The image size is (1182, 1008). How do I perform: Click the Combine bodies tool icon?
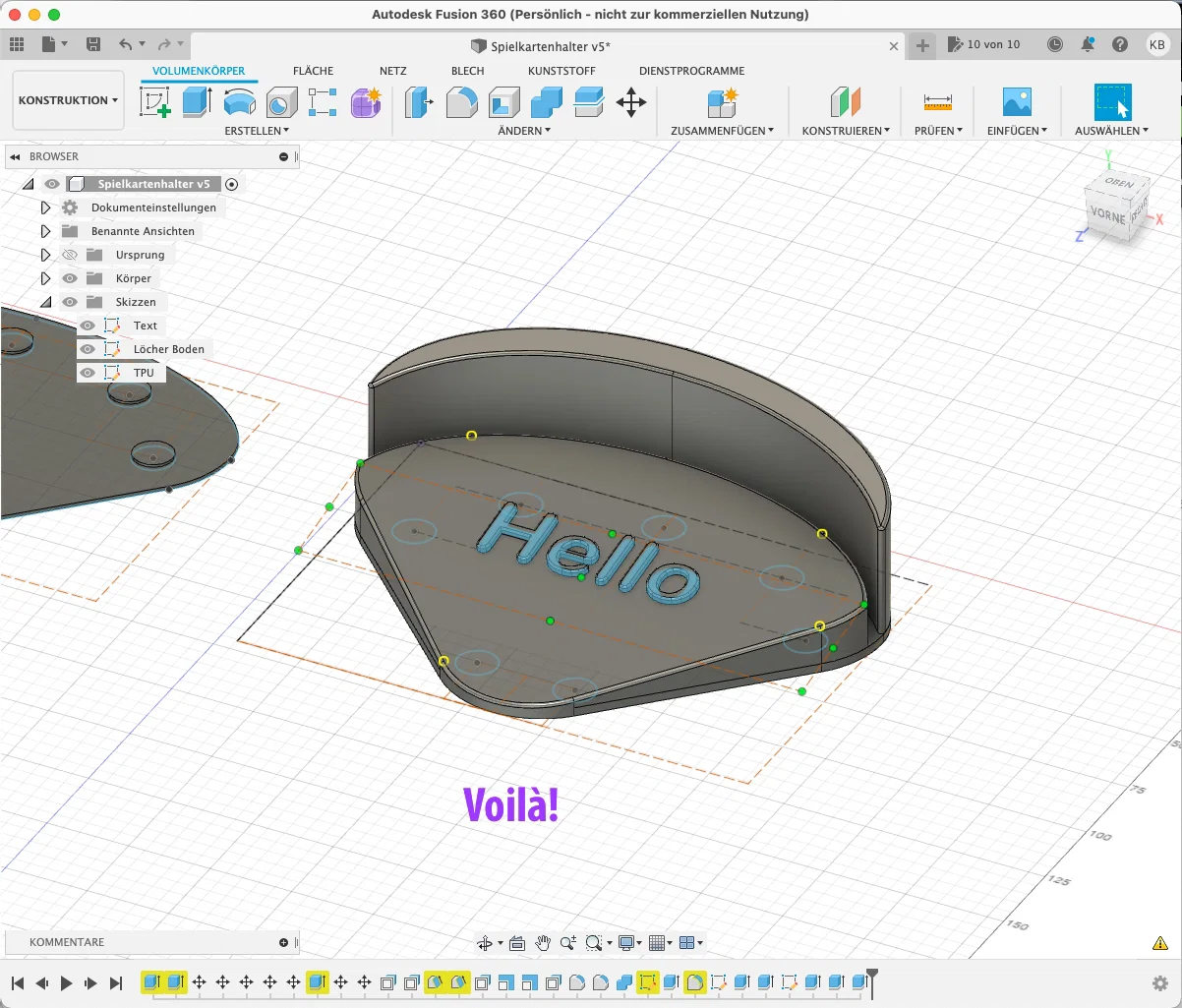pos(546,102)
